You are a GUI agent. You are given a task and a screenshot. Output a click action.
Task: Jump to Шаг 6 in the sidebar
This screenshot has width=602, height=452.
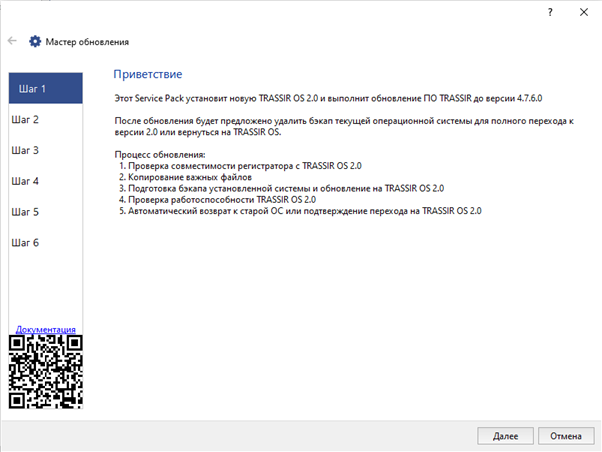[45, 243]
